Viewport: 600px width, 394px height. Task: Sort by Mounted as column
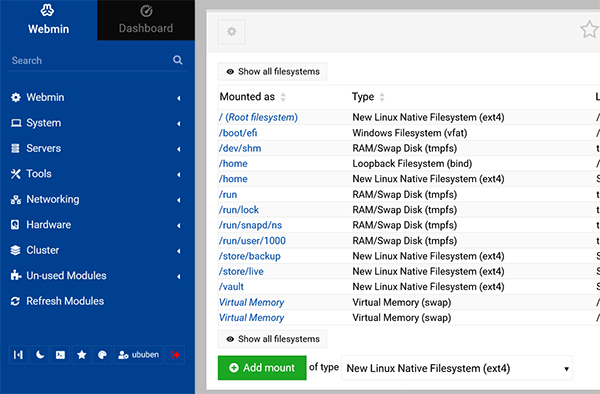click(253, 97)
